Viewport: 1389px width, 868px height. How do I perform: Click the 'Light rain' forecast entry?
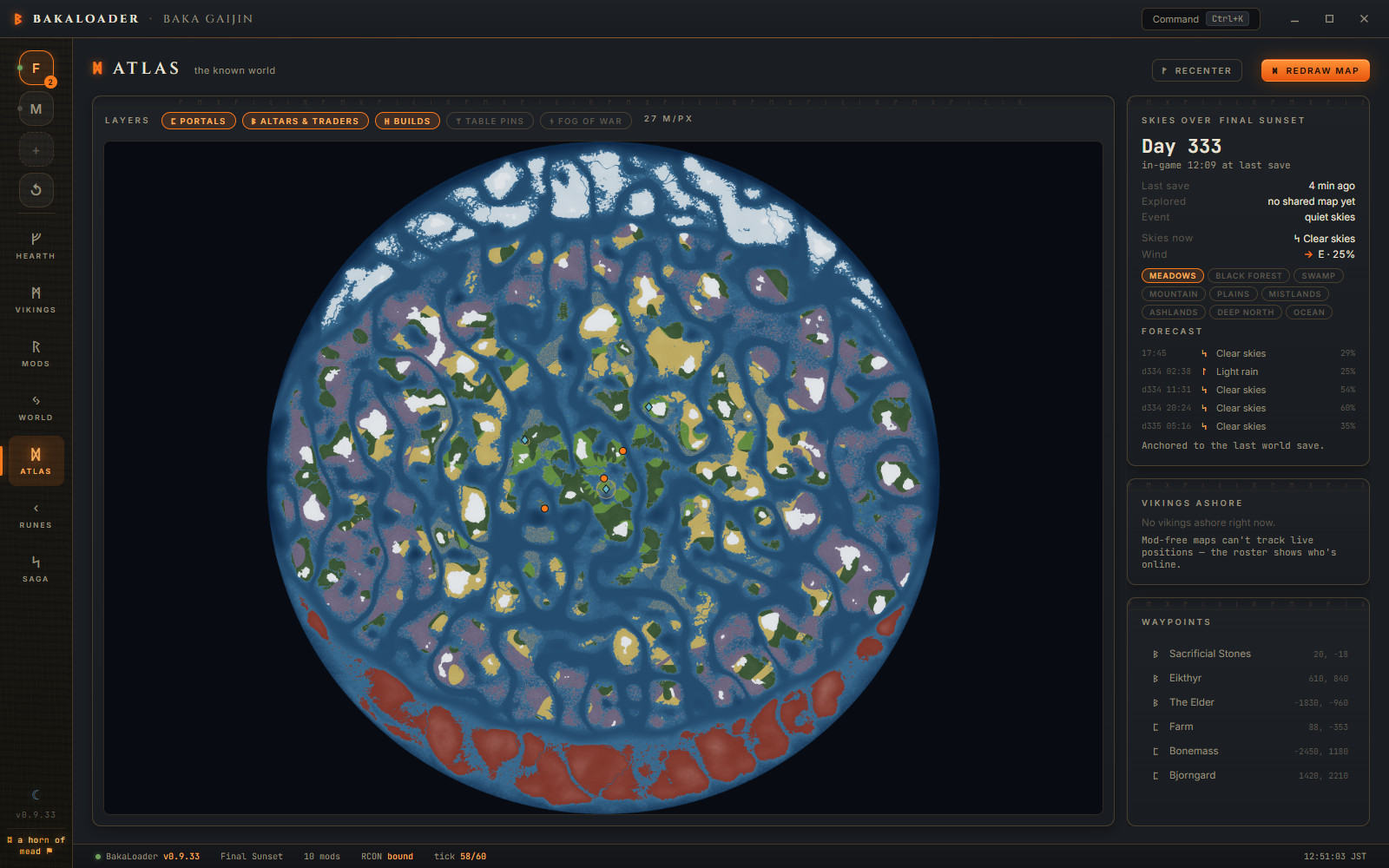tap(1248, 372)
